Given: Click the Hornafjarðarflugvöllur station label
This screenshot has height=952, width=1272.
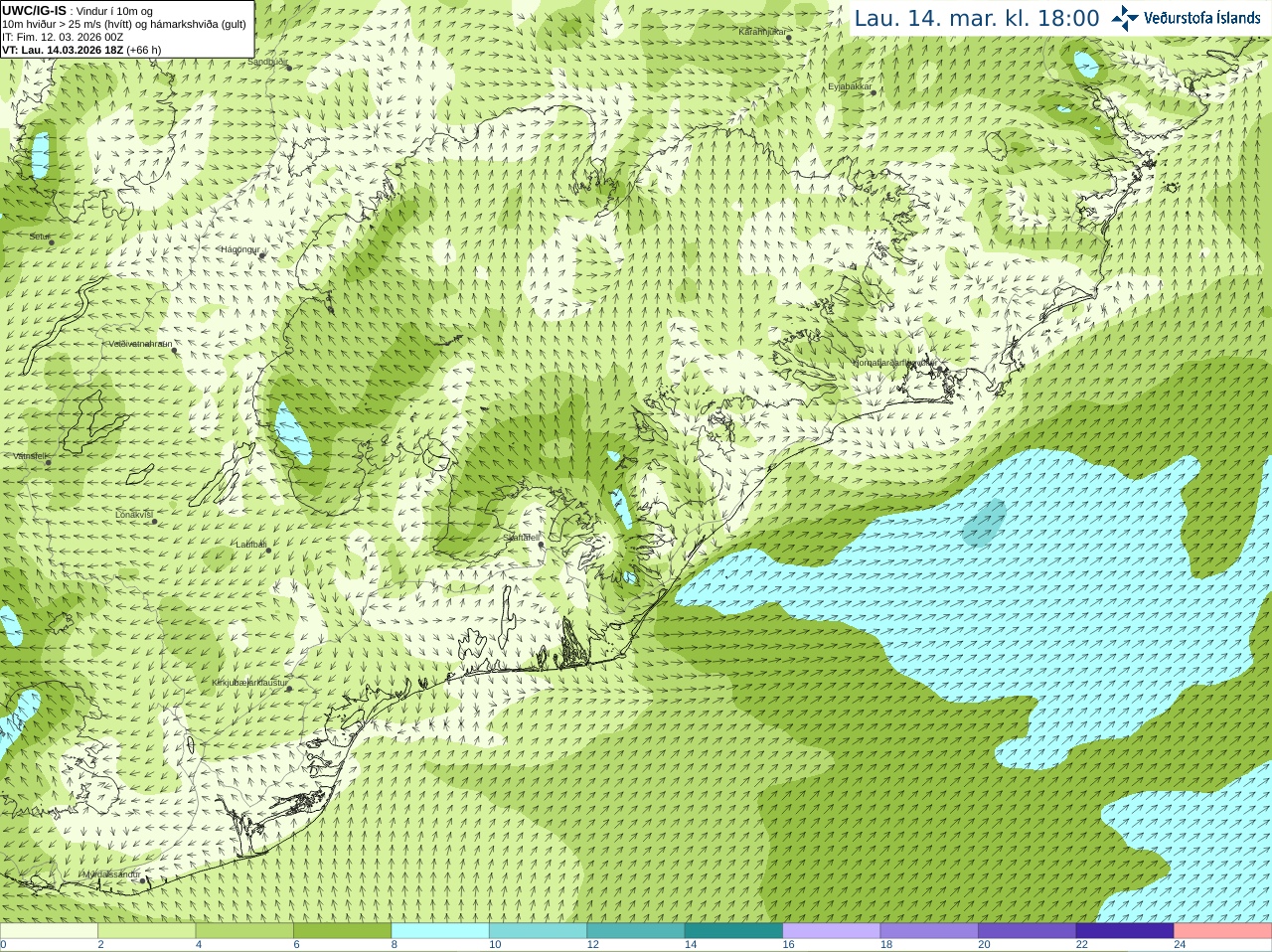Looking at the screenshot, I should [894, 363].
